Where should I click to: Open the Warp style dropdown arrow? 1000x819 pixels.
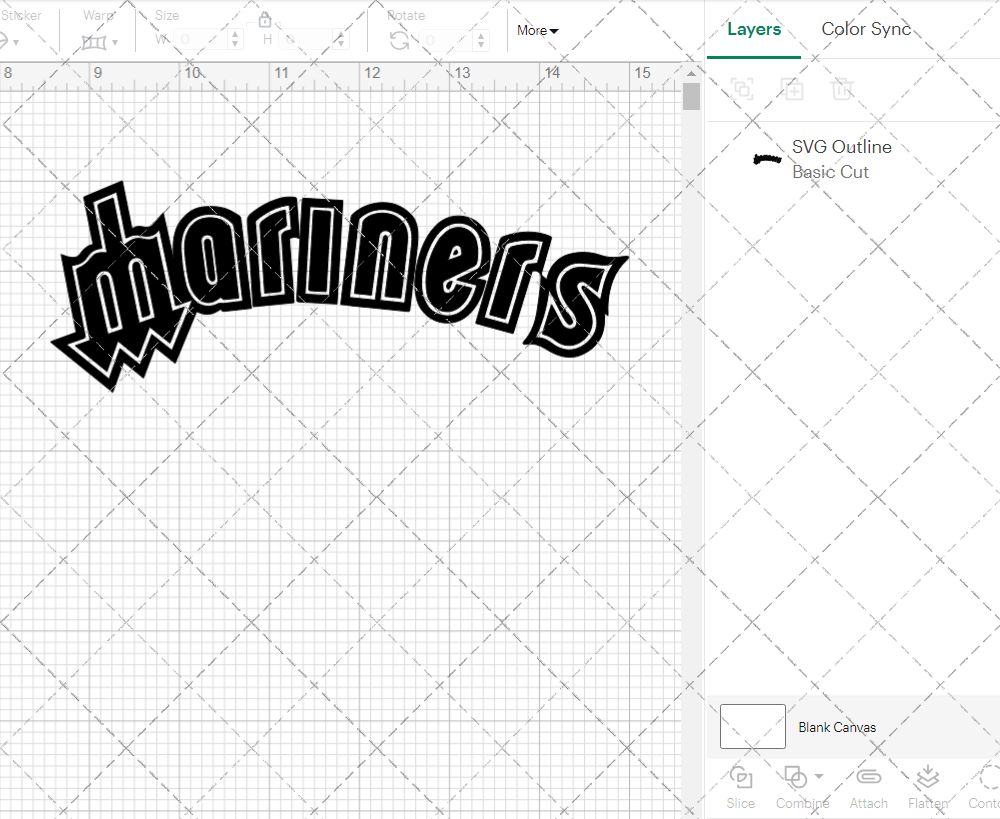pos(114,40)
